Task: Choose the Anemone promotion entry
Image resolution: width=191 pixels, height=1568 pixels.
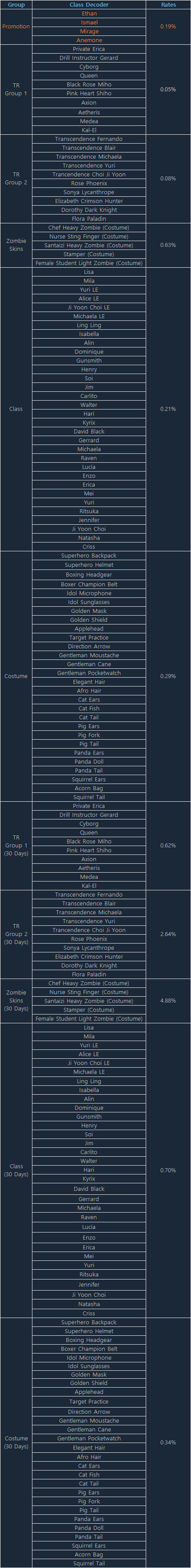Action: click(x=89, y=40)
